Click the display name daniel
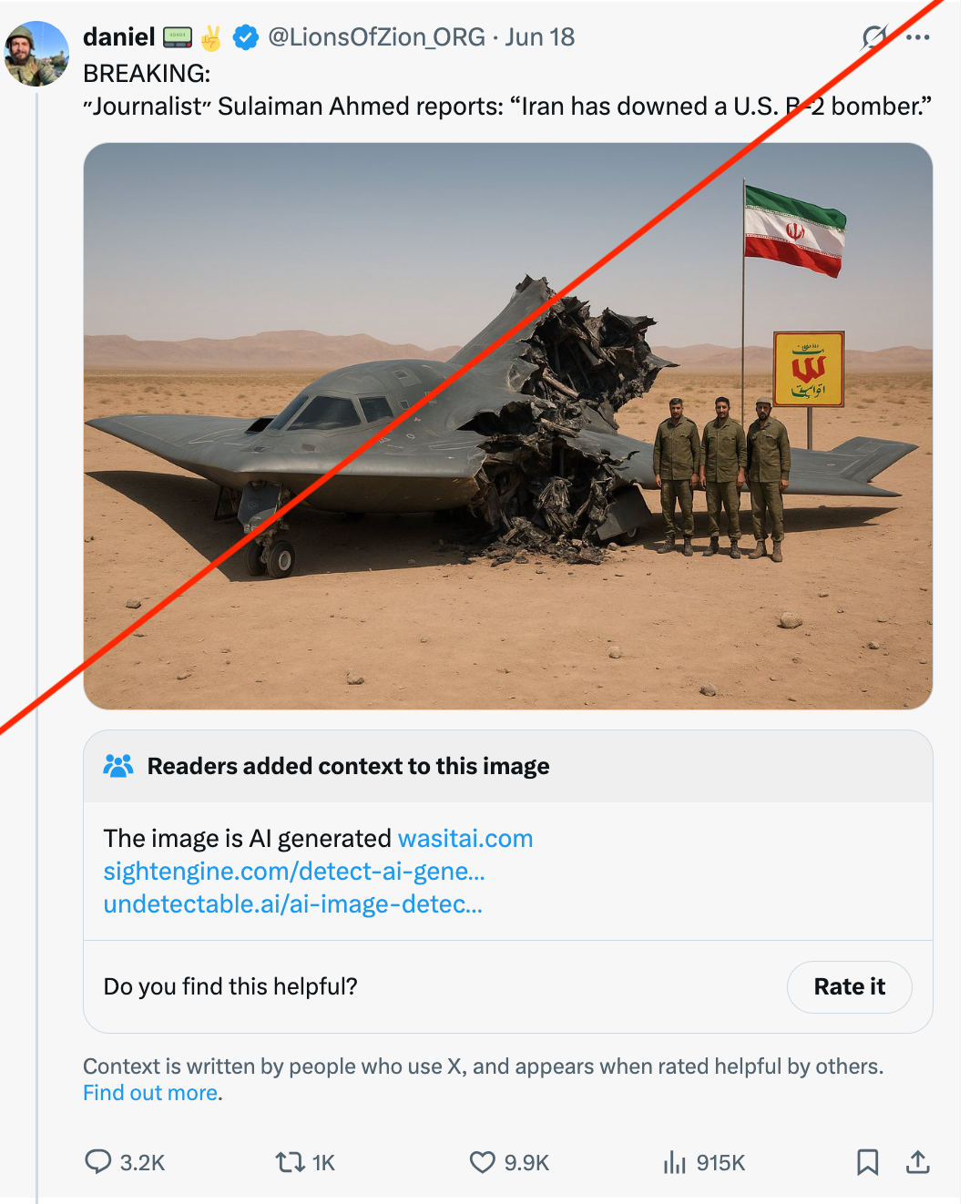The height and width of the screenshot is (1204, 980). tap(119, 37)
